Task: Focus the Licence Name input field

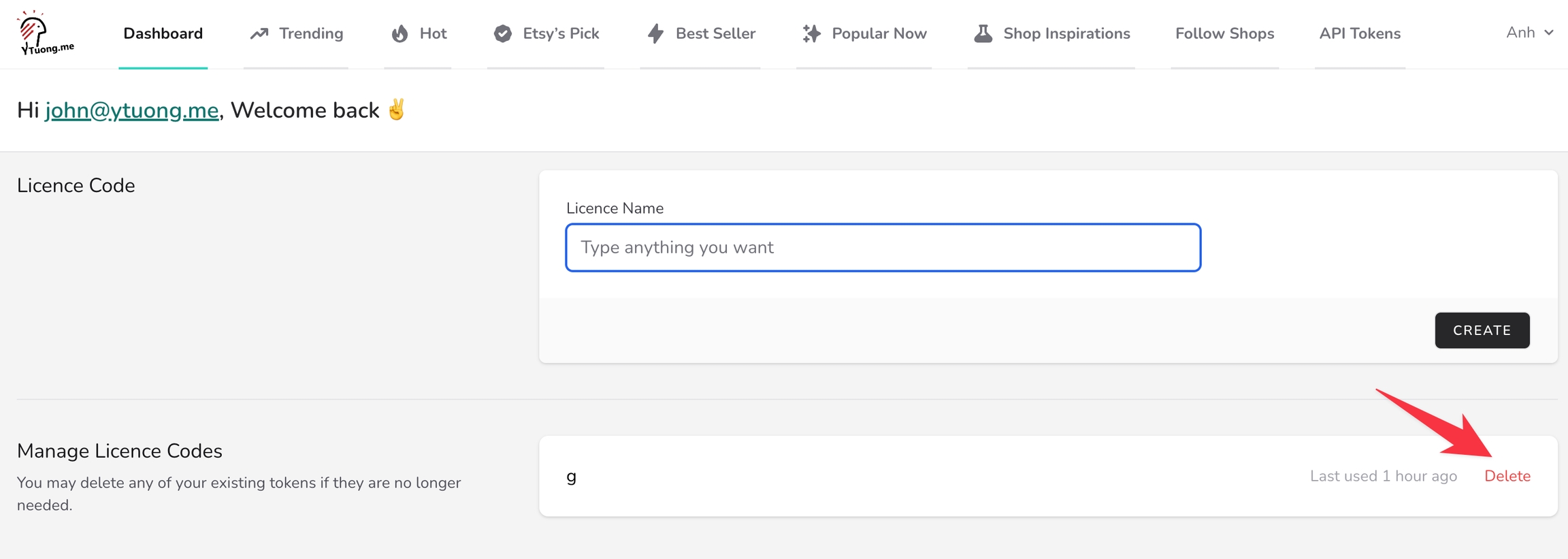Action: pos(883,247)
